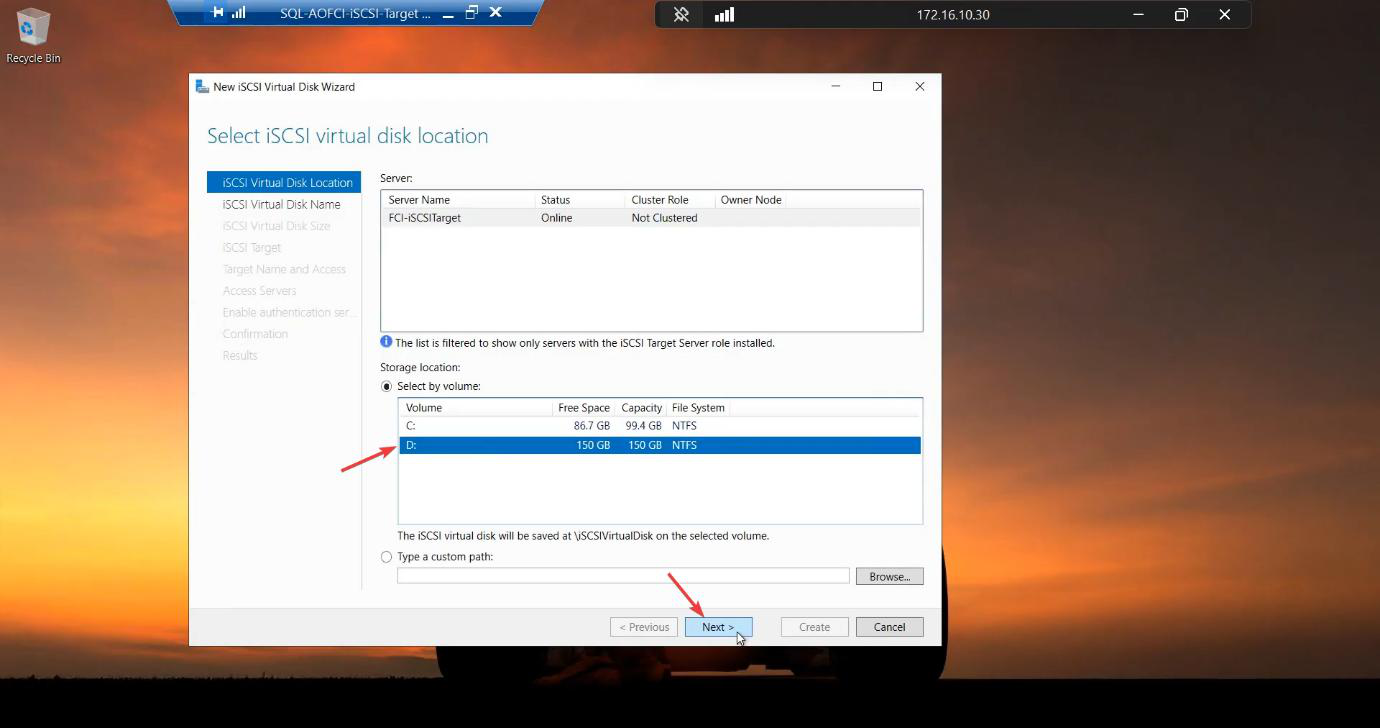The height and width of the screenshot is (728, 1380).
Task: Click unpin icon on 172.16.10.30 connection bar
Action: coord(681,15)
